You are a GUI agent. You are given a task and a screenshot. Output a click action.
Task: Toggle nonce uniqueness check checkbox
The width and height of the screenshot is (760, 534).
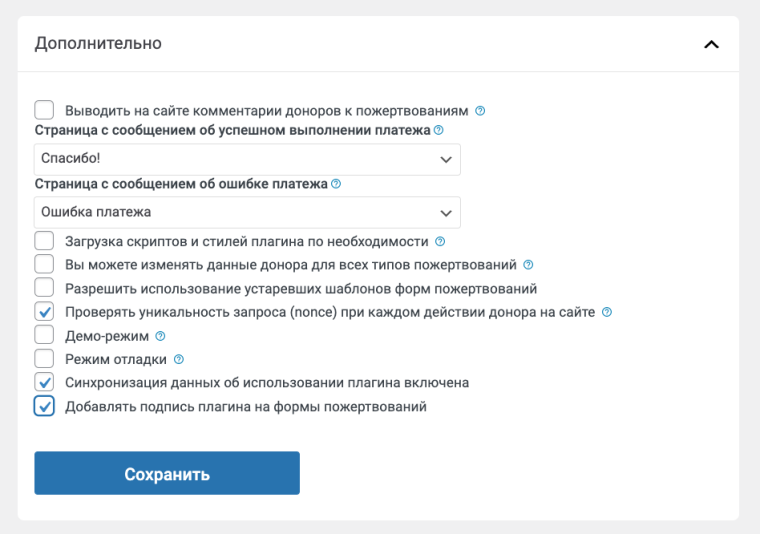[44, 312]
